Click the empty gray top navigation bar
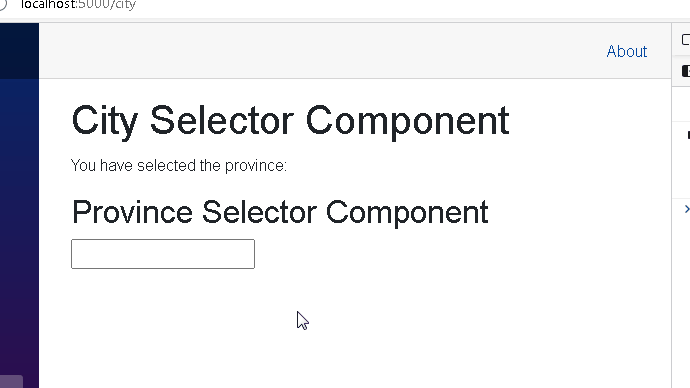The width and height of the screenshot is (690, 388). click(321, 51)
